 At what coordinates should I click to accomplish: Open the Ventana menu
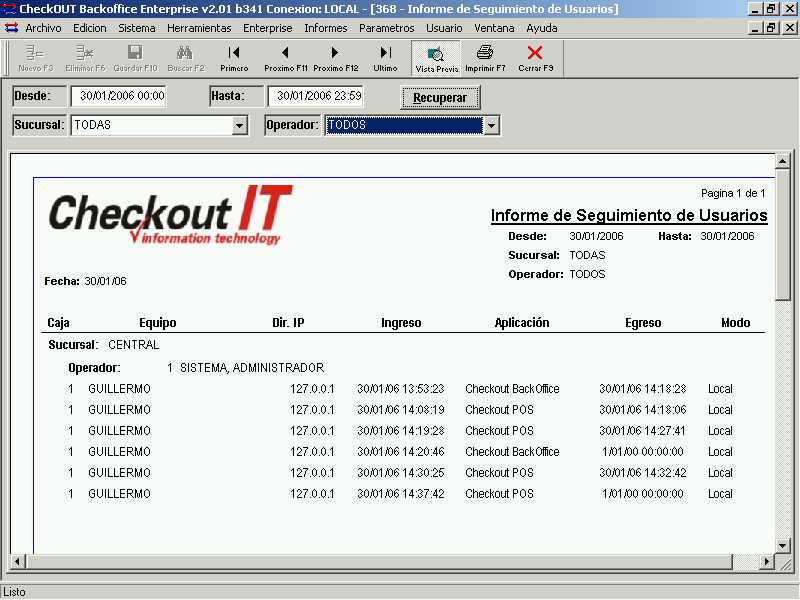(x=494, y=28)
